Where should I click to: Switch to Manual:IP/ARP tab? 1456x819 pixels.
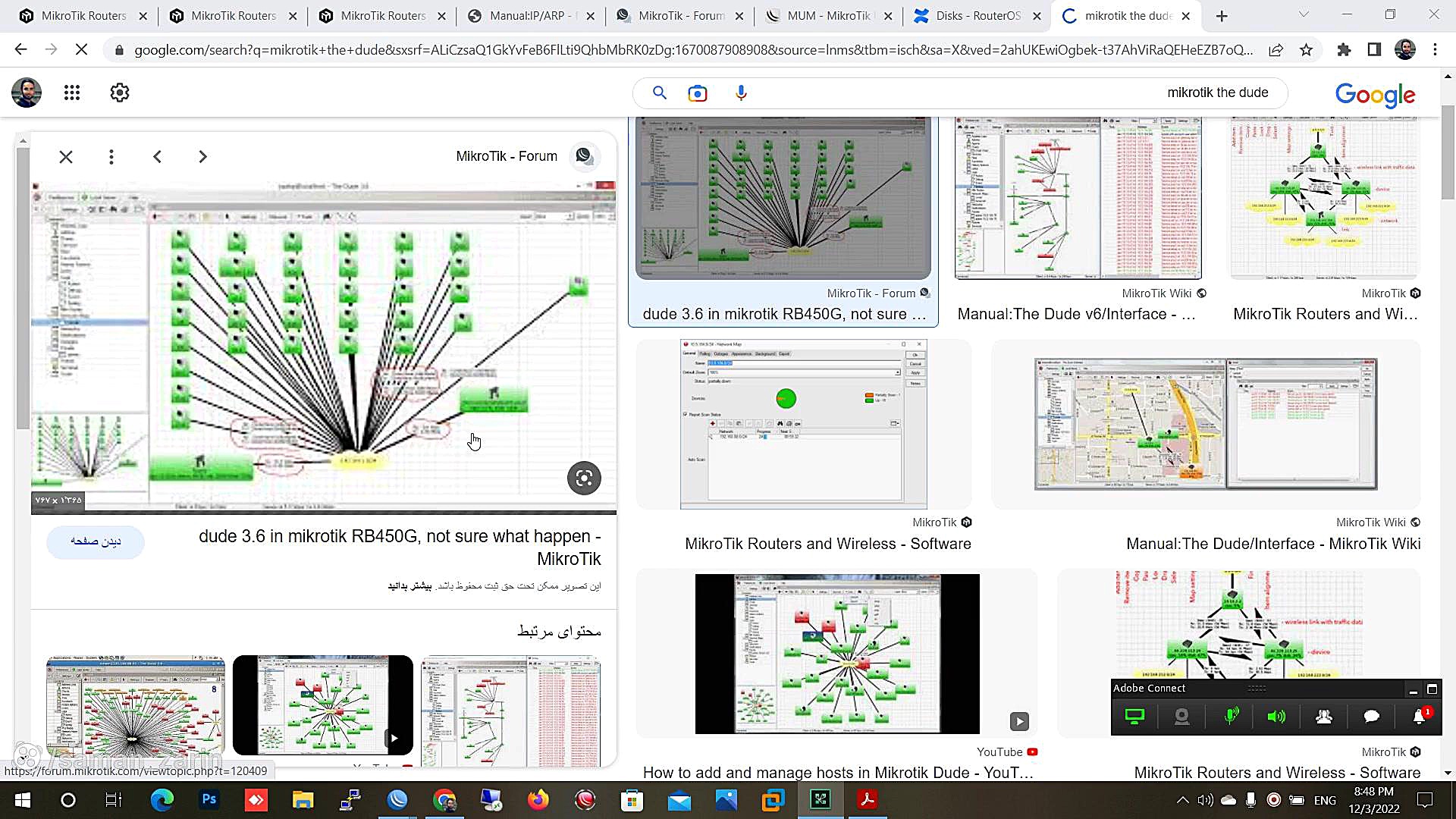[x=531, y=16]
